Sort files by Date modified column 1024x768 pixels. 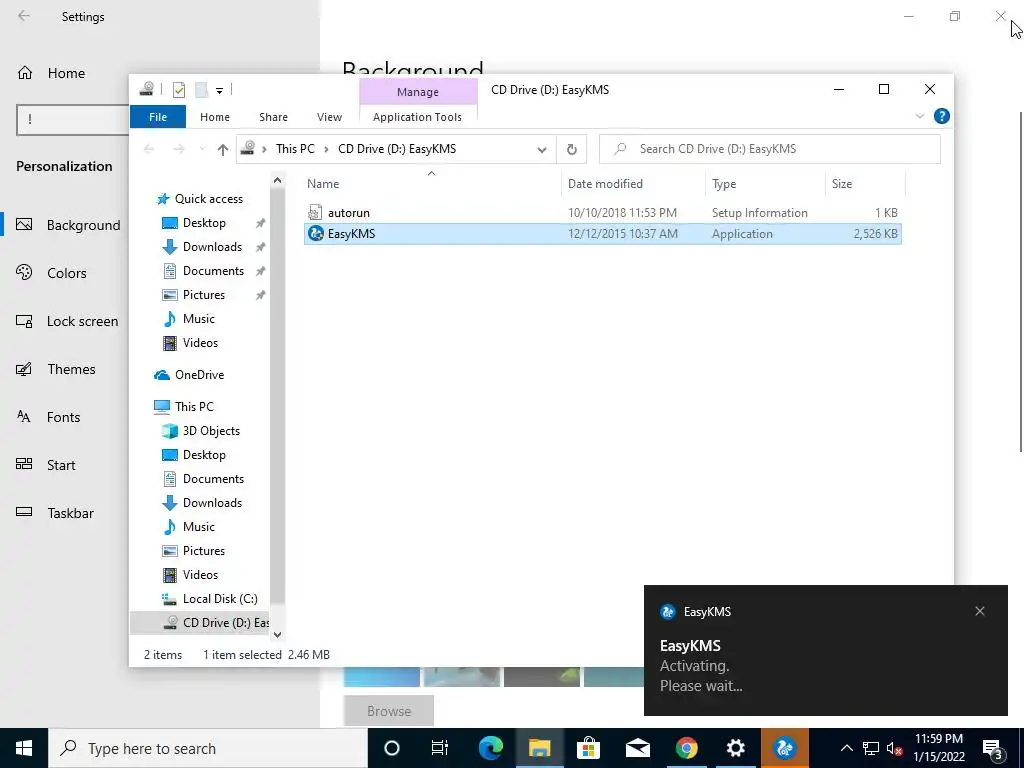click(632, 184)
